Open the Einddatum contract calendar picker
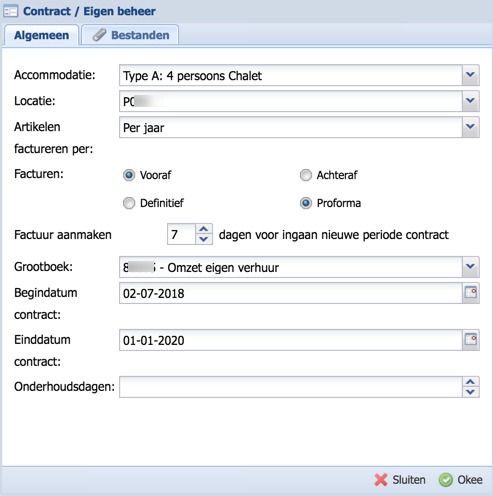Viewport: 493px width, 496px height. pos(471,340)
